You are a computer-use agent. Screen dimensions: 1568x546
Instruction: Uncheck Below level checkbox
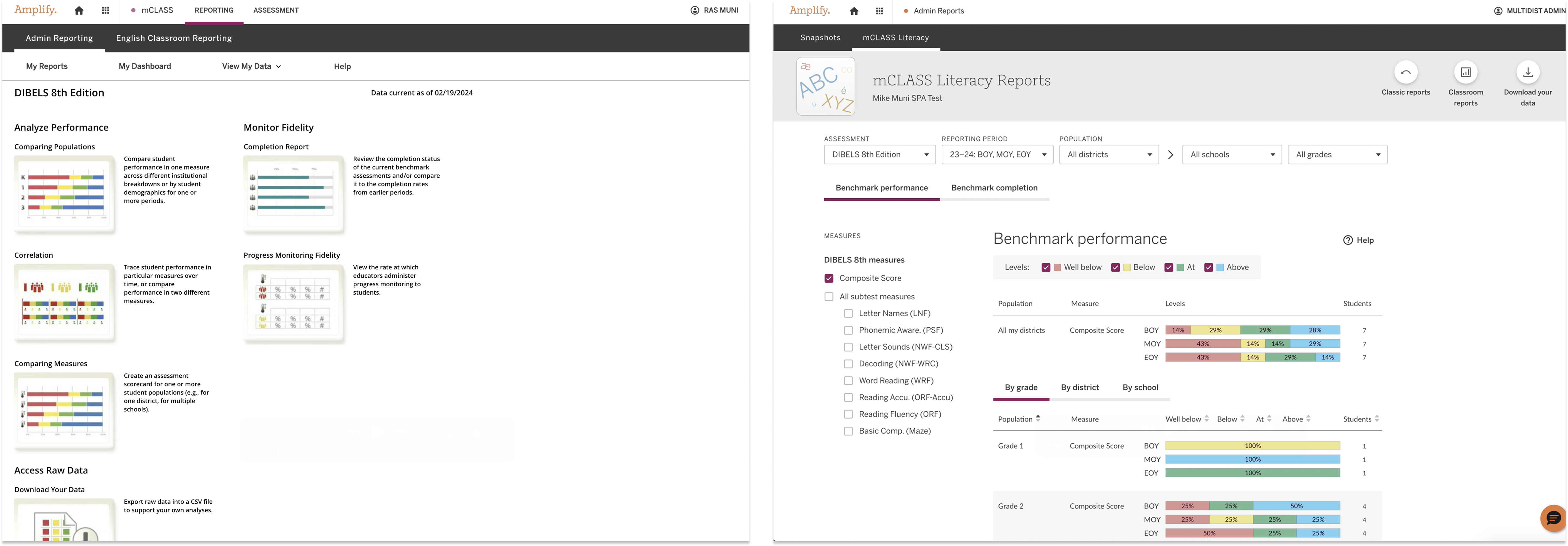pyautogui.click(x=1115, y=268)
